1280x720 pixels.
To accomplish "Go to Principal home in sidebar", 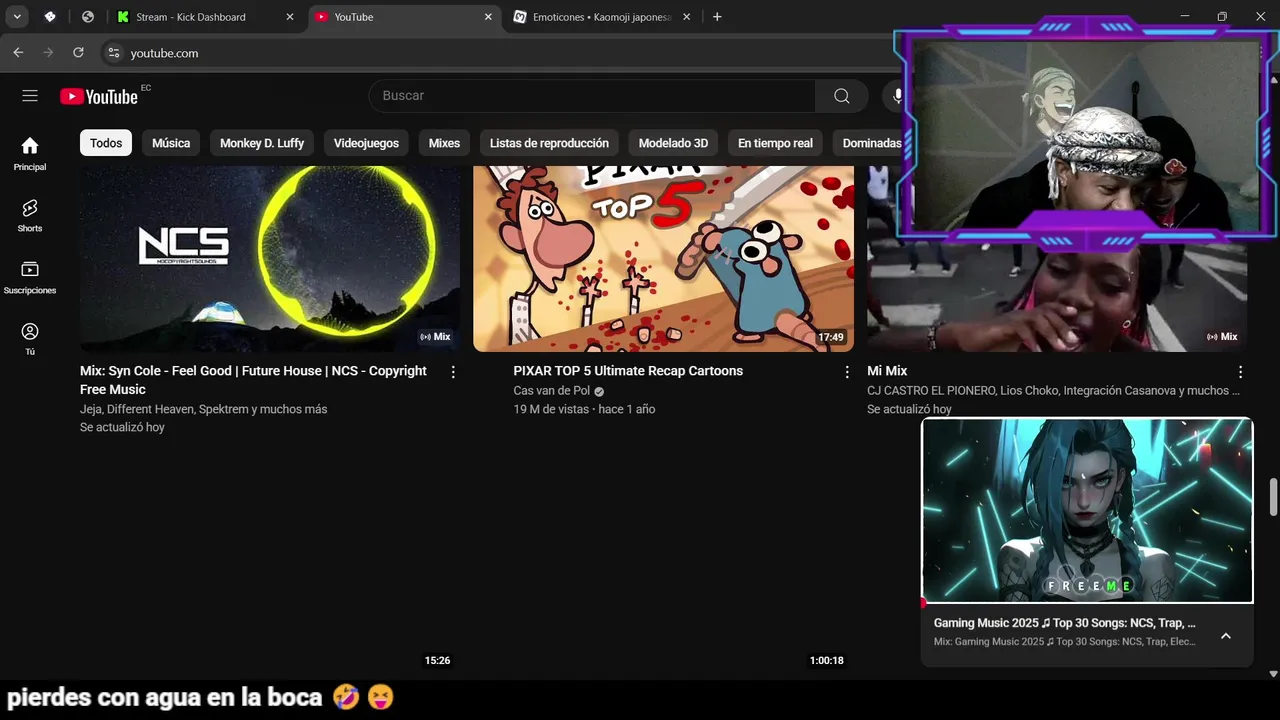I will [x=30, y=154].
